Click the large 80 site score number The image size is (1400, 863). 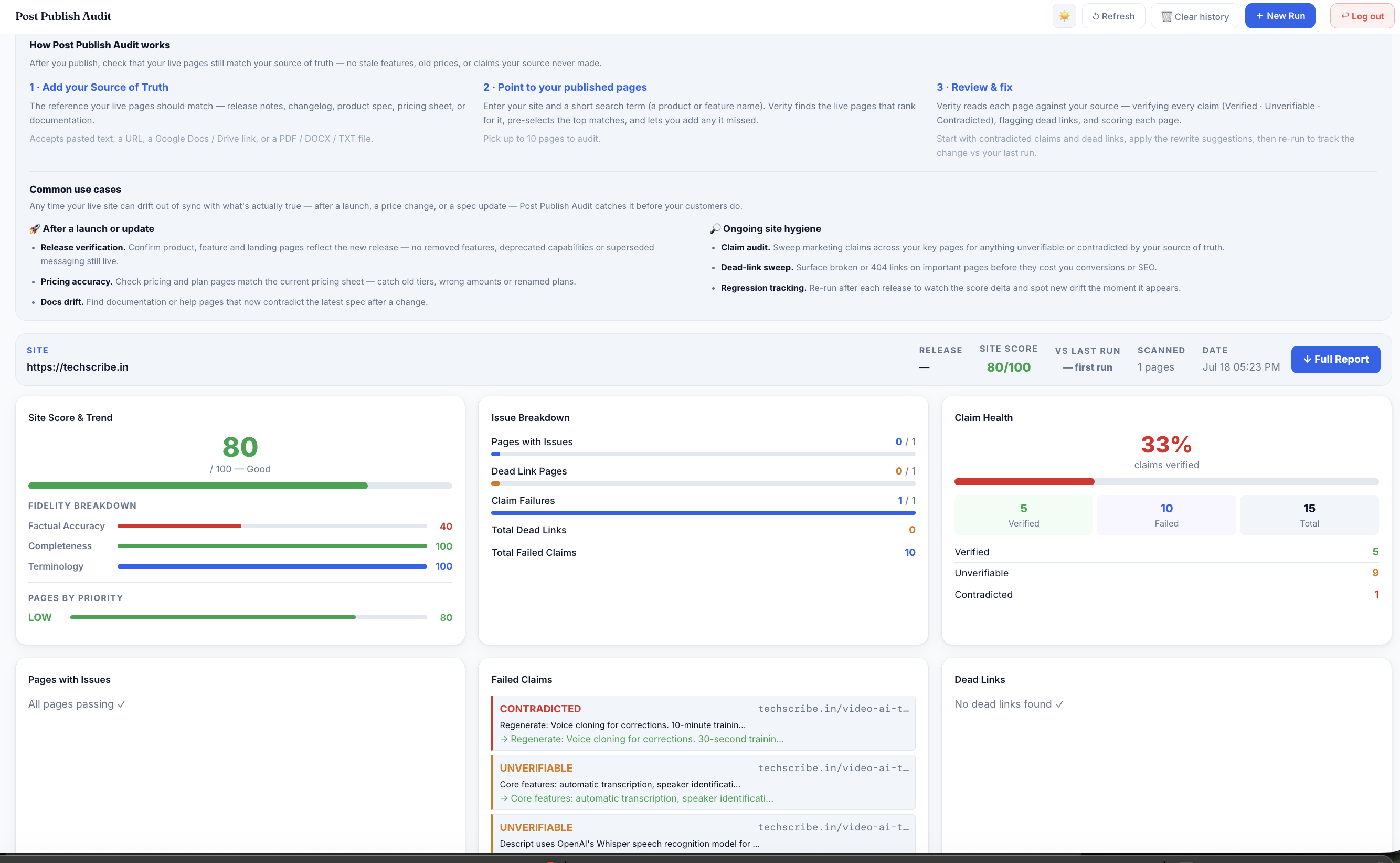240,447
